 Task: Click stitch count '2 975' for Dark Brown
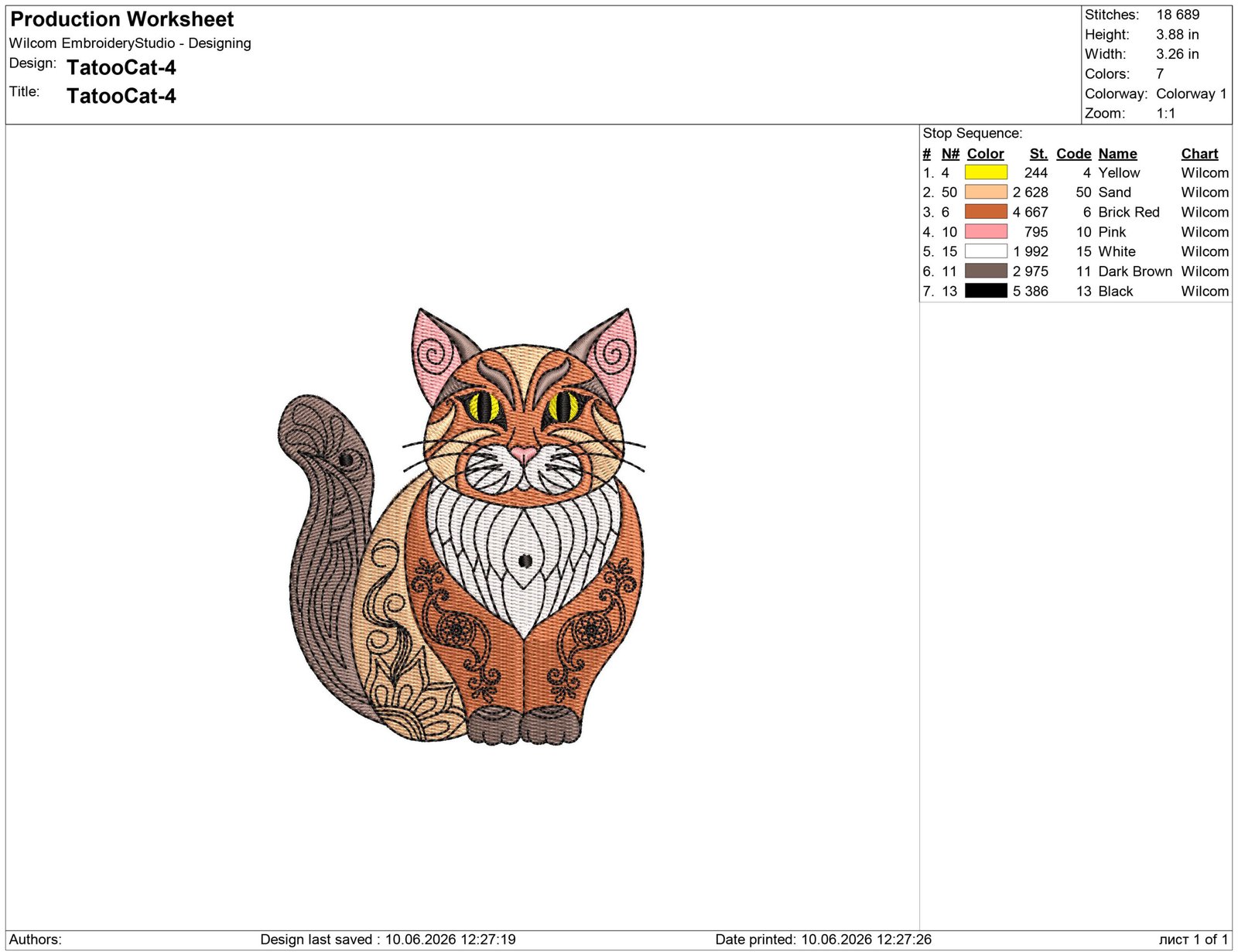tap(1031, 271)
